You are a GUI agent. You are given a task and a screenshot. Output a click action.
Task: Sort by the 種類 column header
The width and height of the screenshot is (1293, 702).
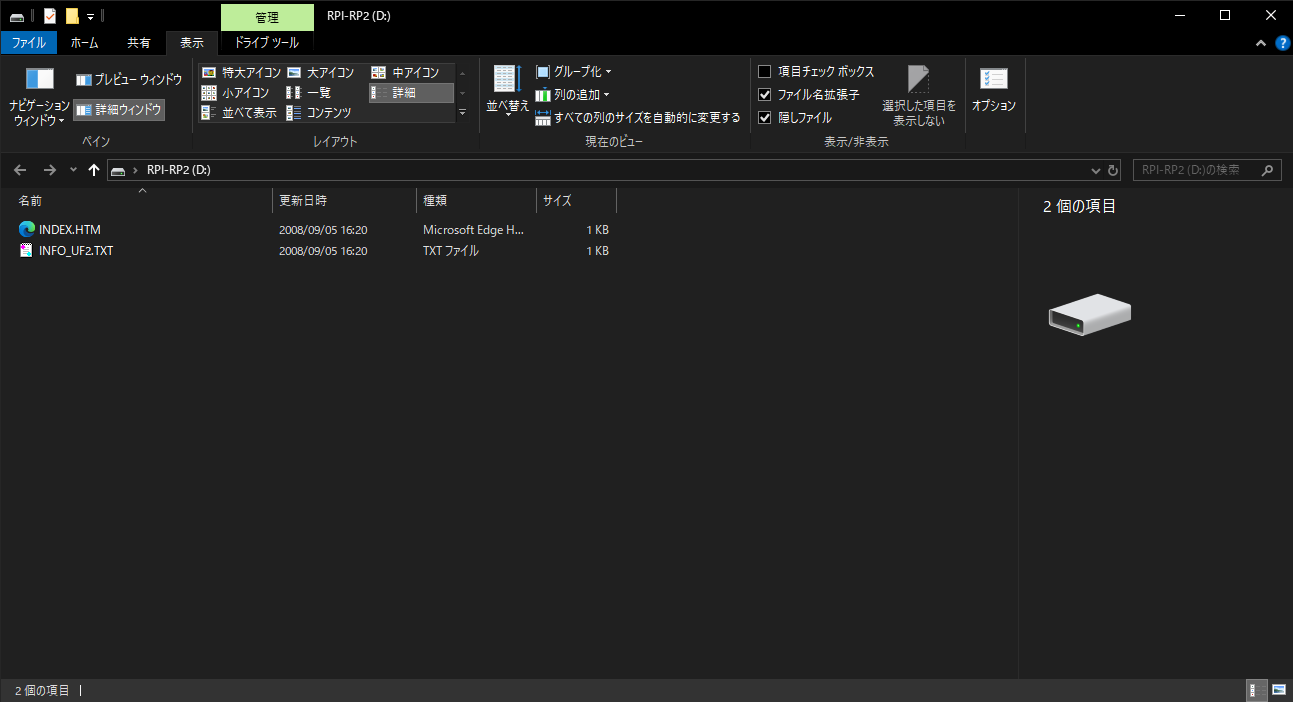click(x=476, y=200)
